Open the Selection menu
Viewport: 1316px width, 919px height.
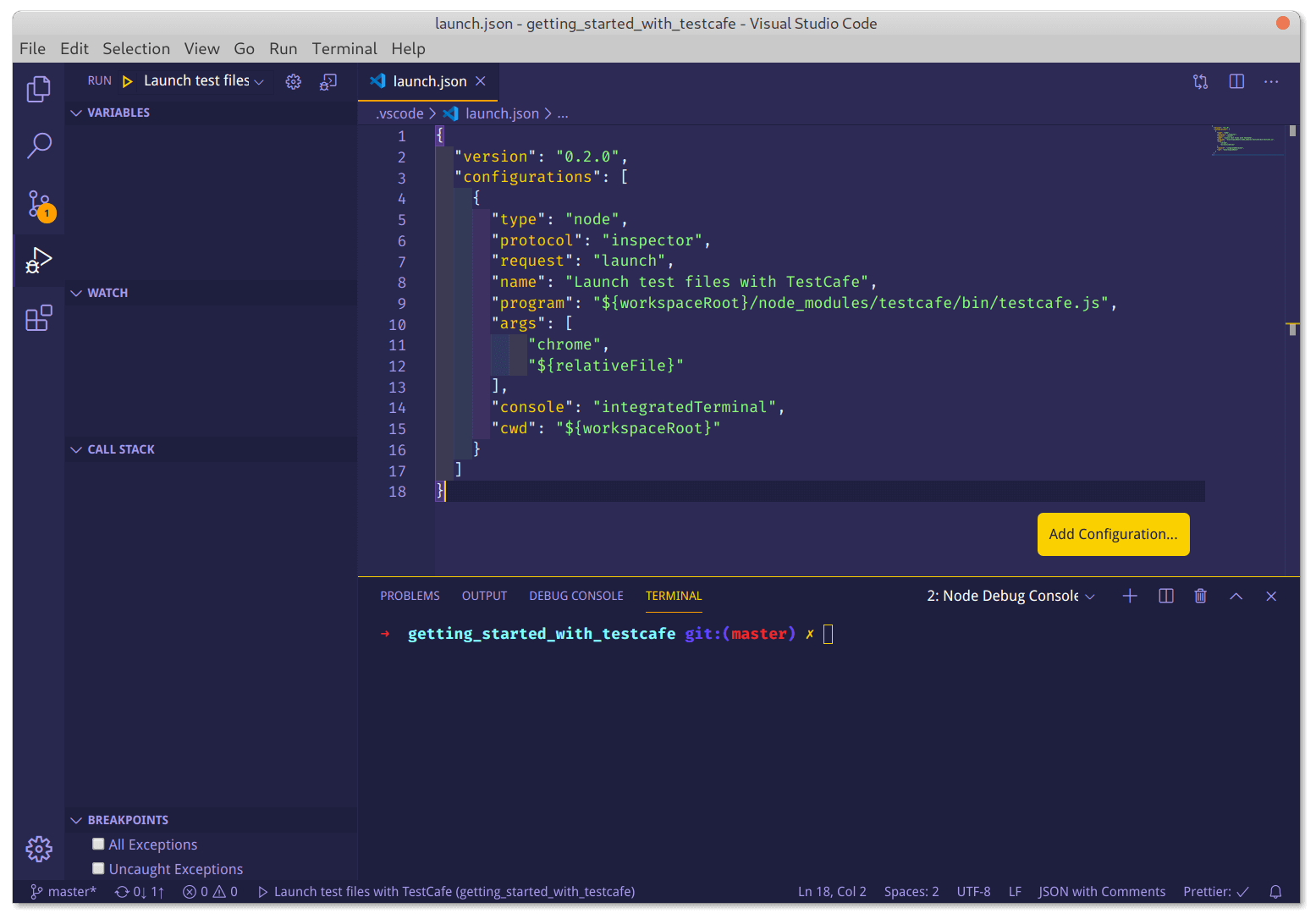136,48
